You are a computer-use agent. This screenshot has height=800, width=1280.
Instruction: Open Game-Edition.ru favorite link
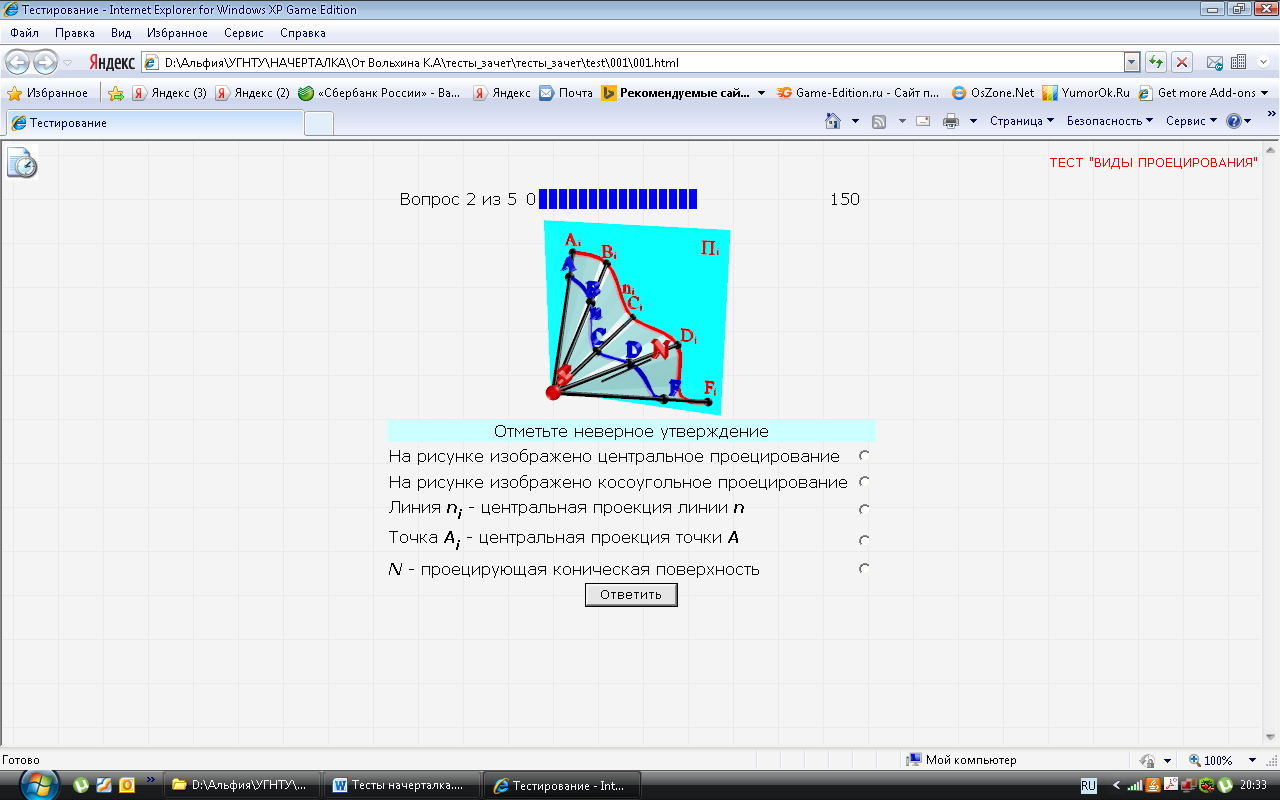click(858, 93)
